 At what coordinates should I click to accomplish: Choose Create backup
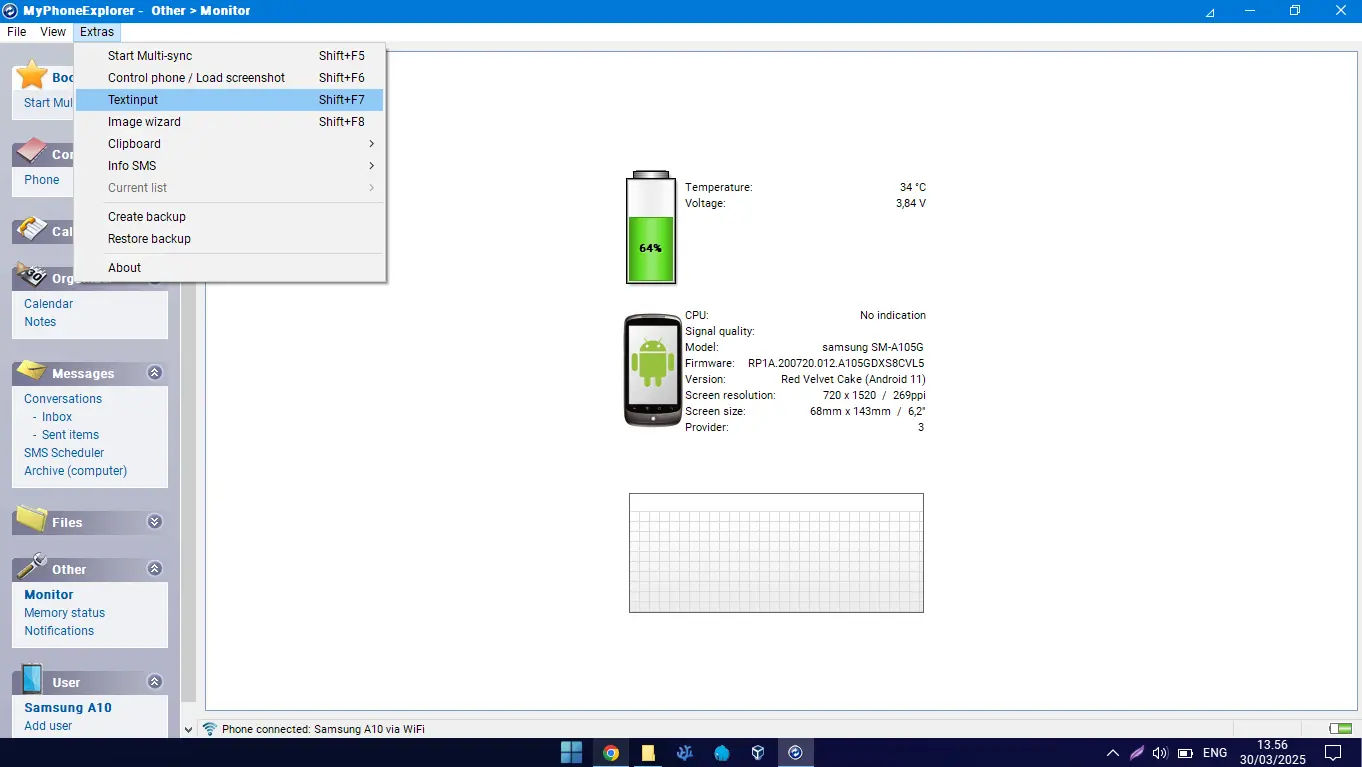(229, 217)
